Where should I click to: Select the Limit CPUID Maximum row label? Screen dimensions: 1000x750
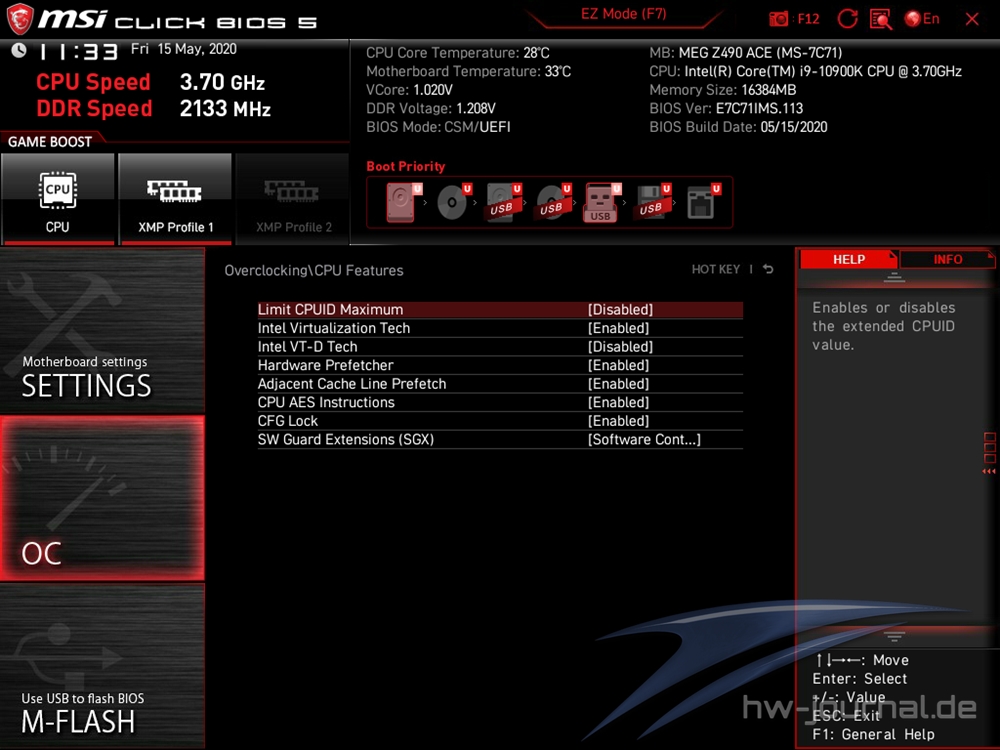pyautogui.click(x=330, y=309)
